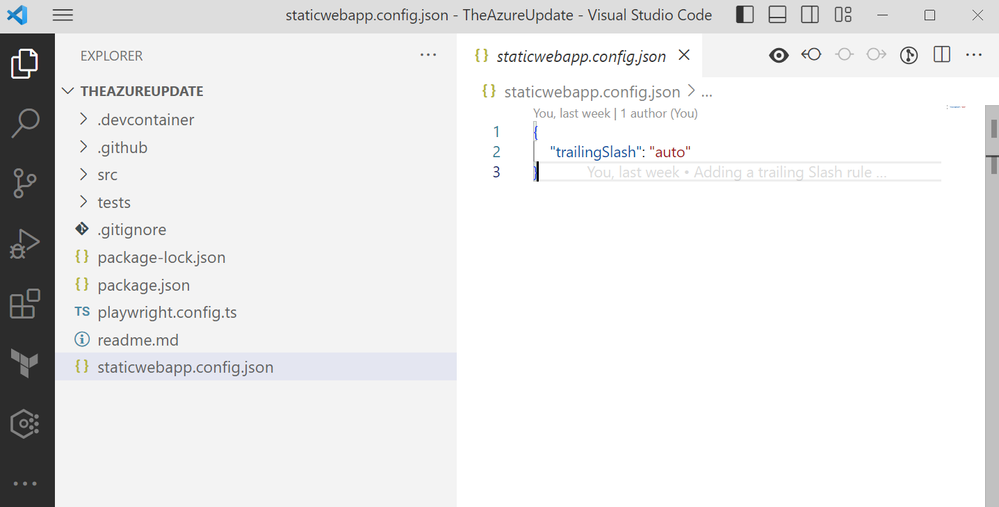Click the EXPLORER panel title
This screenshot has height=507, width=999.
111,56
